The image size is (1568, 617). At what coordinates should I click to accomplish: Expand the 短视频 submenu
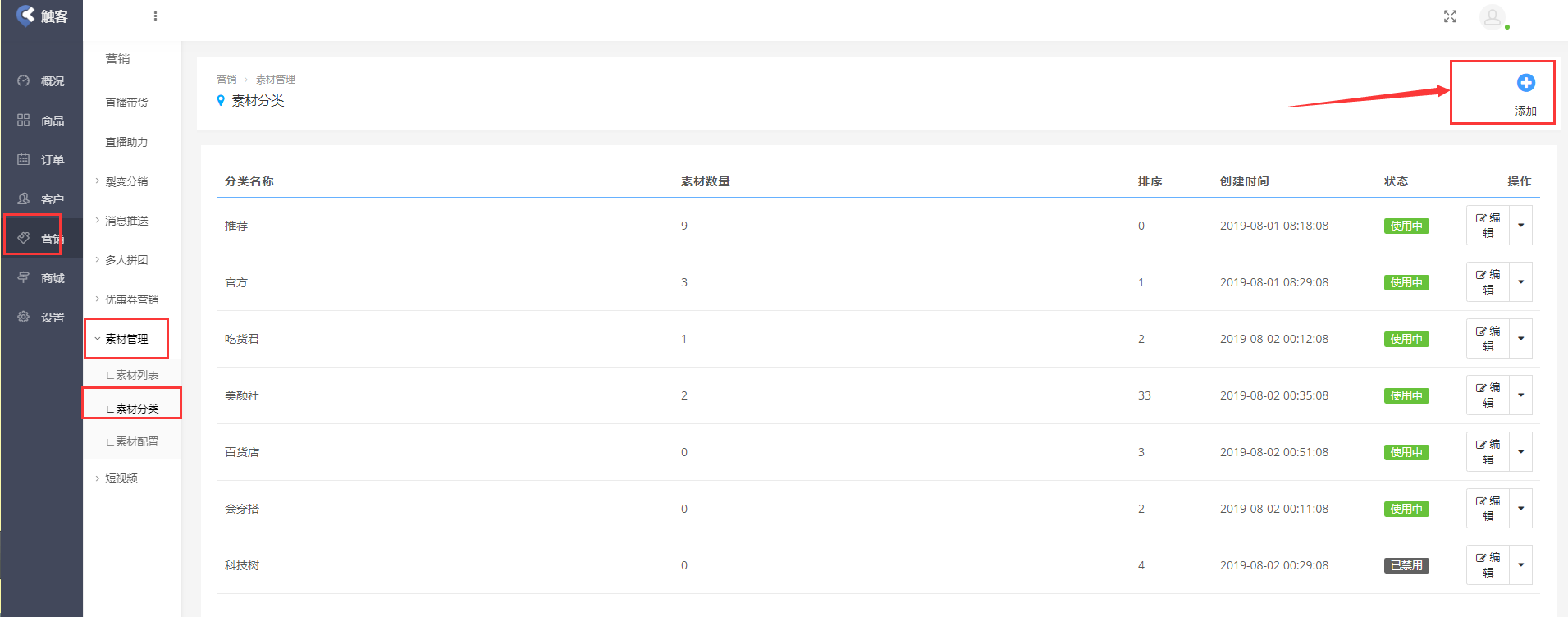(116, 478)
